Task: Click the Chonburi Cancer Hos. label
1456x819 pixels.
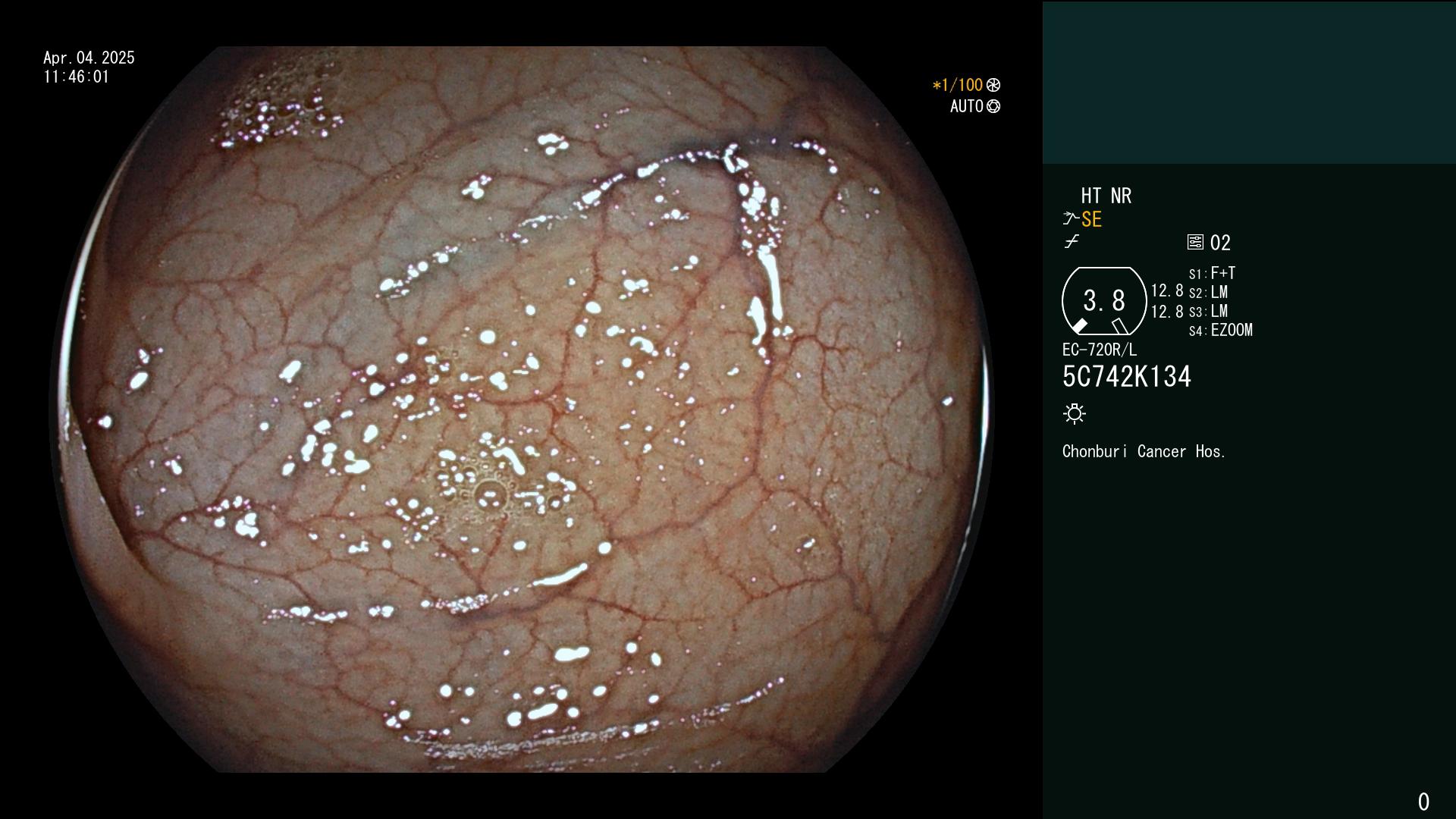Action: coord(1144,451)
